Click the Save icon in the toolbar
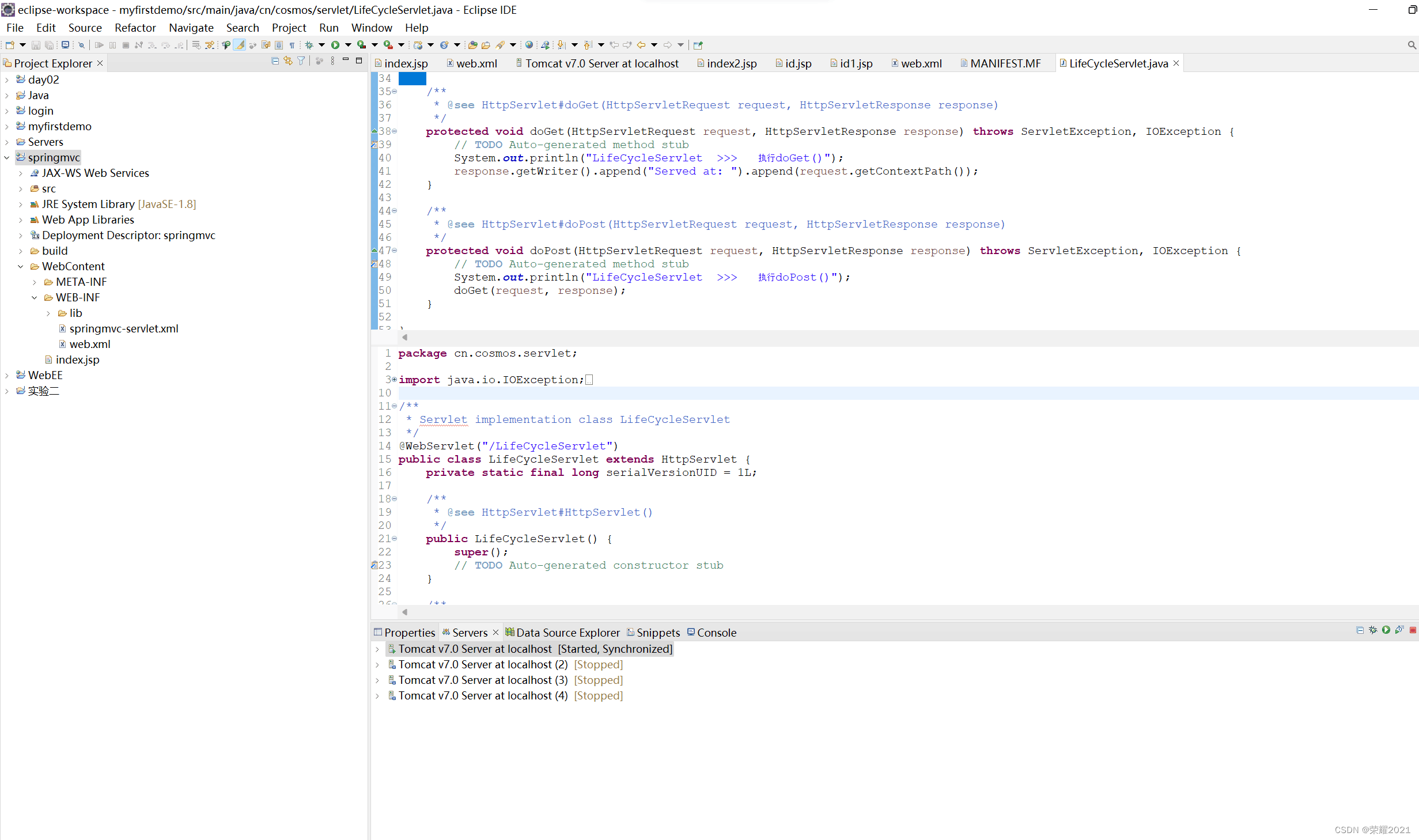1419x840 pixels. pyautogui.click(x=36, y=45)
